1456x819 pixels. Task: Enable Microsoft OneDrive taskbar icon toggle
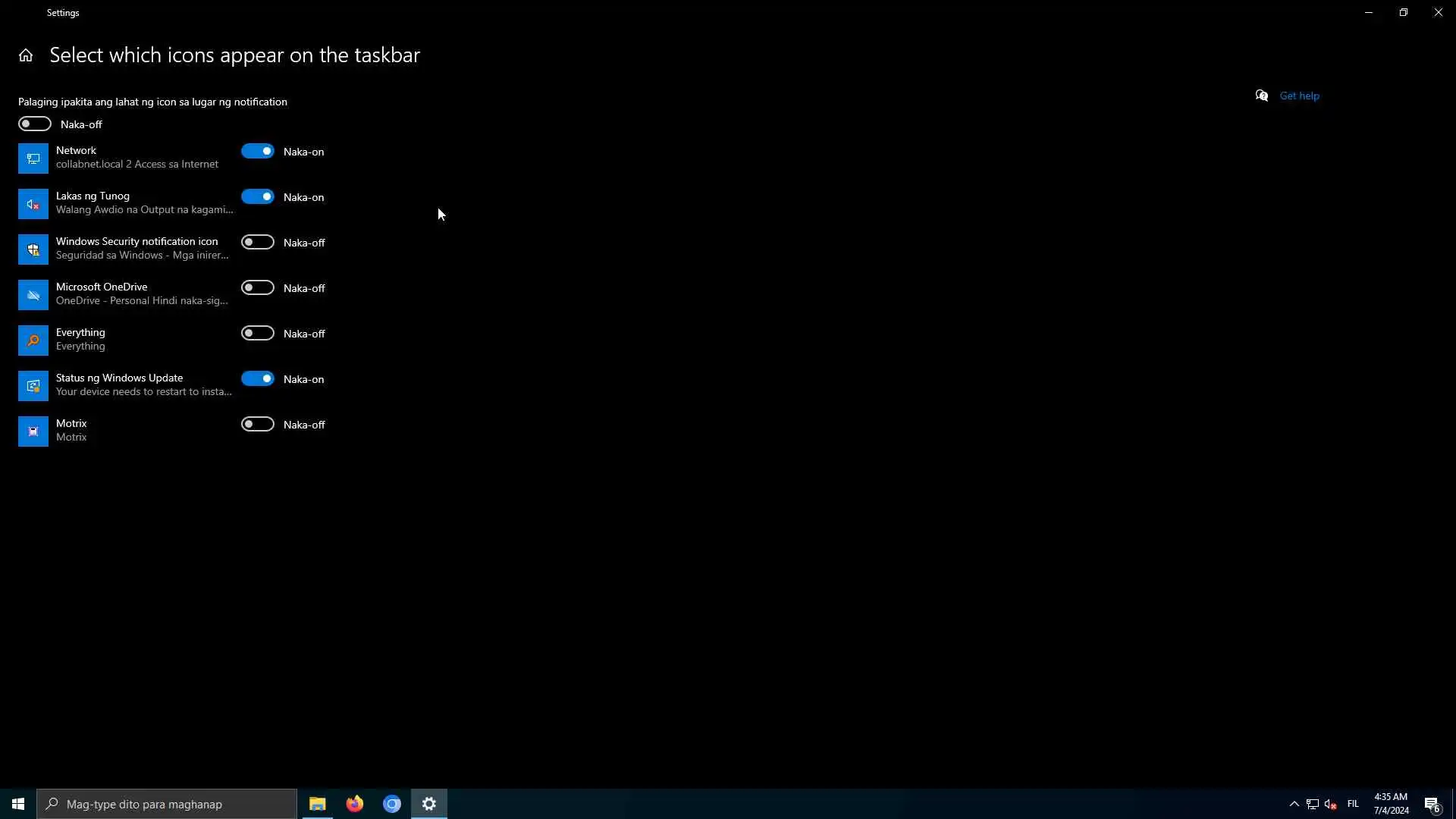pos(258,288)
